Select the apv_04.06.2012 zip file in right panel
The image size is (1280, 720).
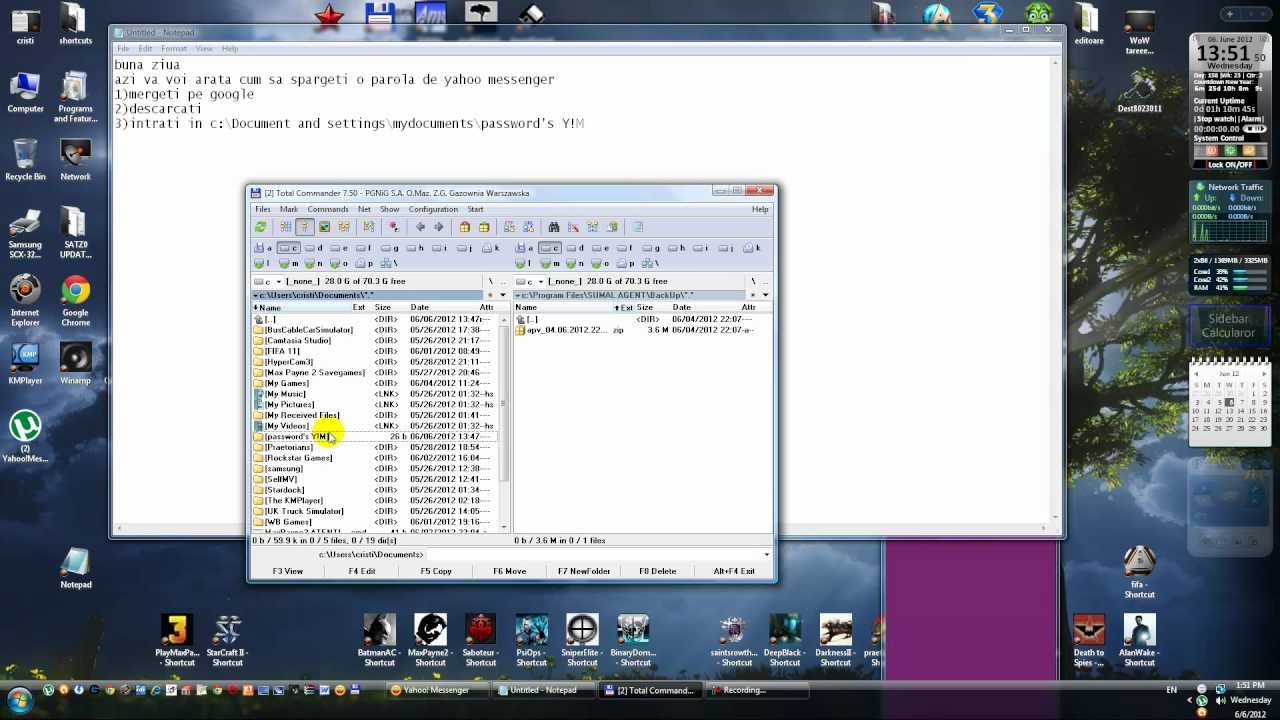642,330
